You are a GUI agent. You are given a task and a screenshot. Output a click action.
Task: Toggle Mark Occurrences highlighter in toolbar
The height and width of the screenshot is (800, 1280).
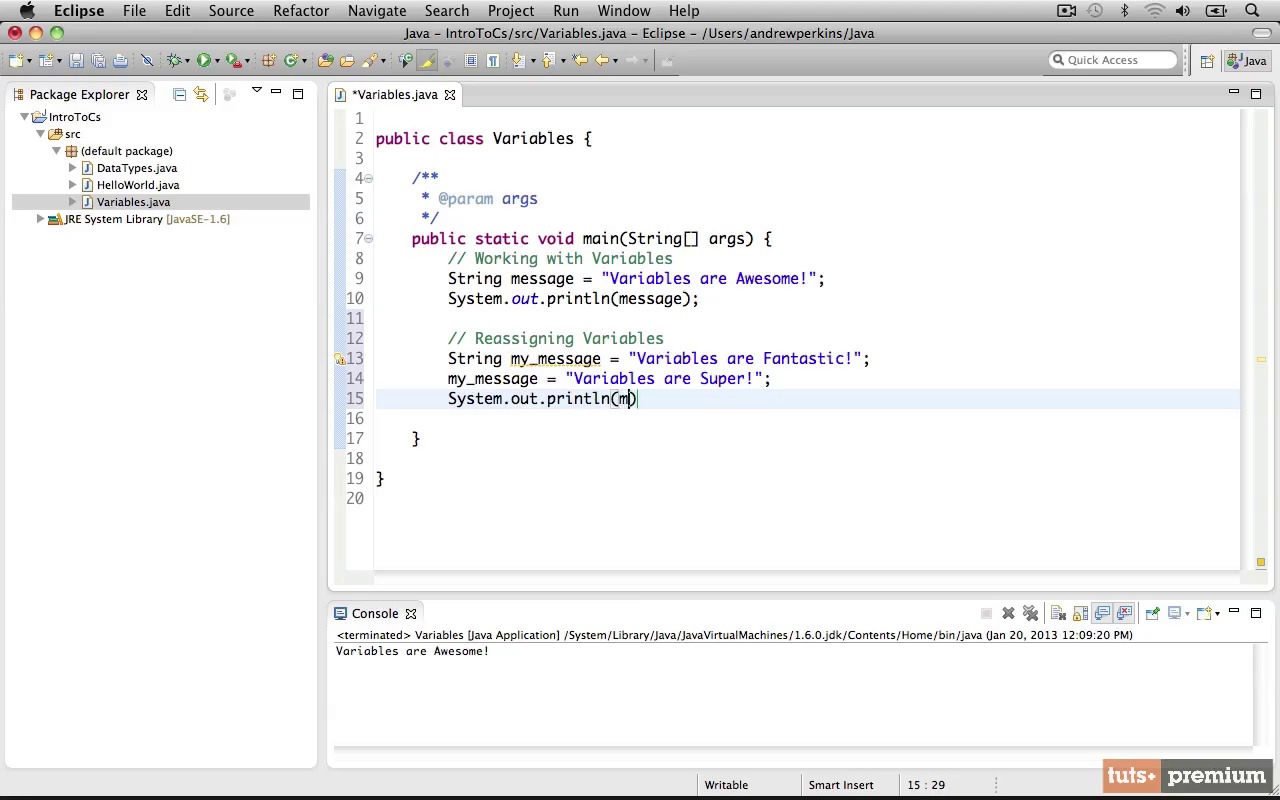427,61
